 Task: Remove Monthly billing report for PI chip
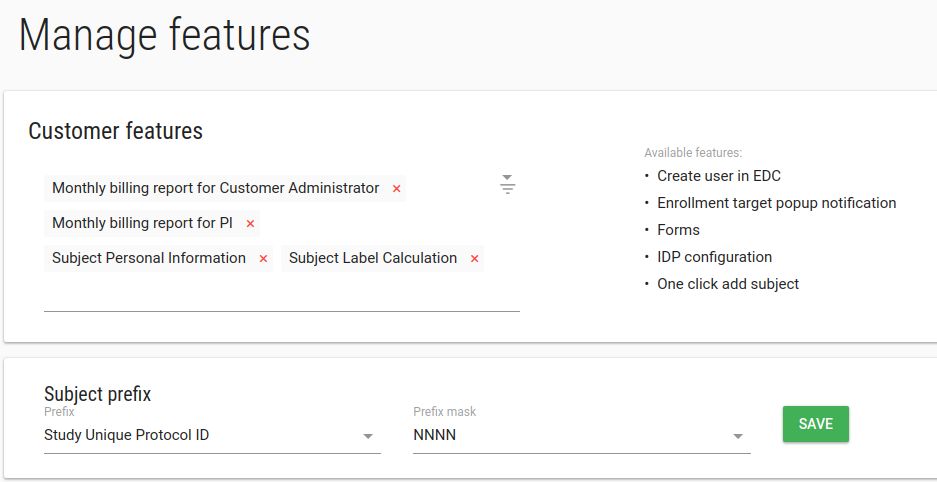click(250, 223)
